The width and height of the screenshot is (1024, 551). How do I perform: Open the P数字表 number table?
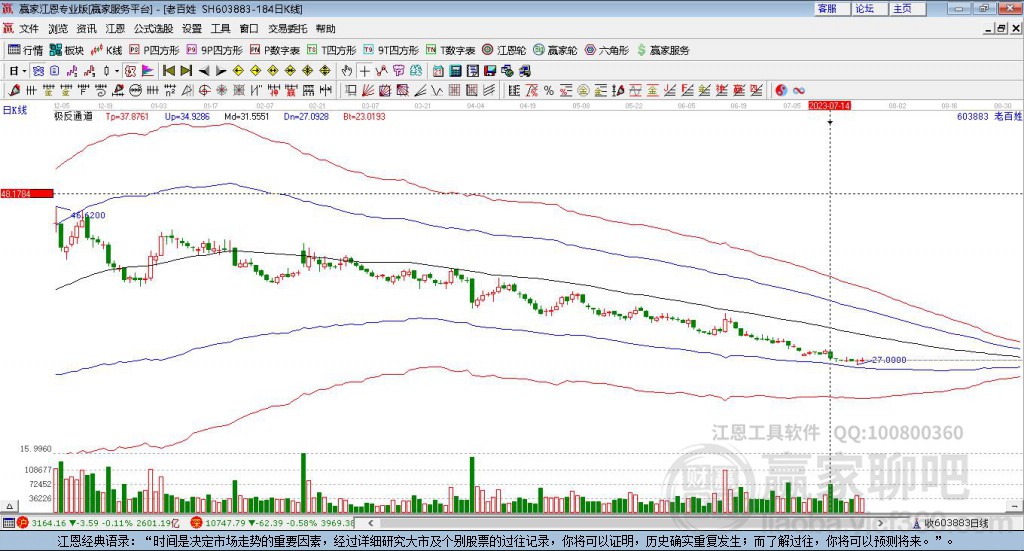[x=274, y=50]
